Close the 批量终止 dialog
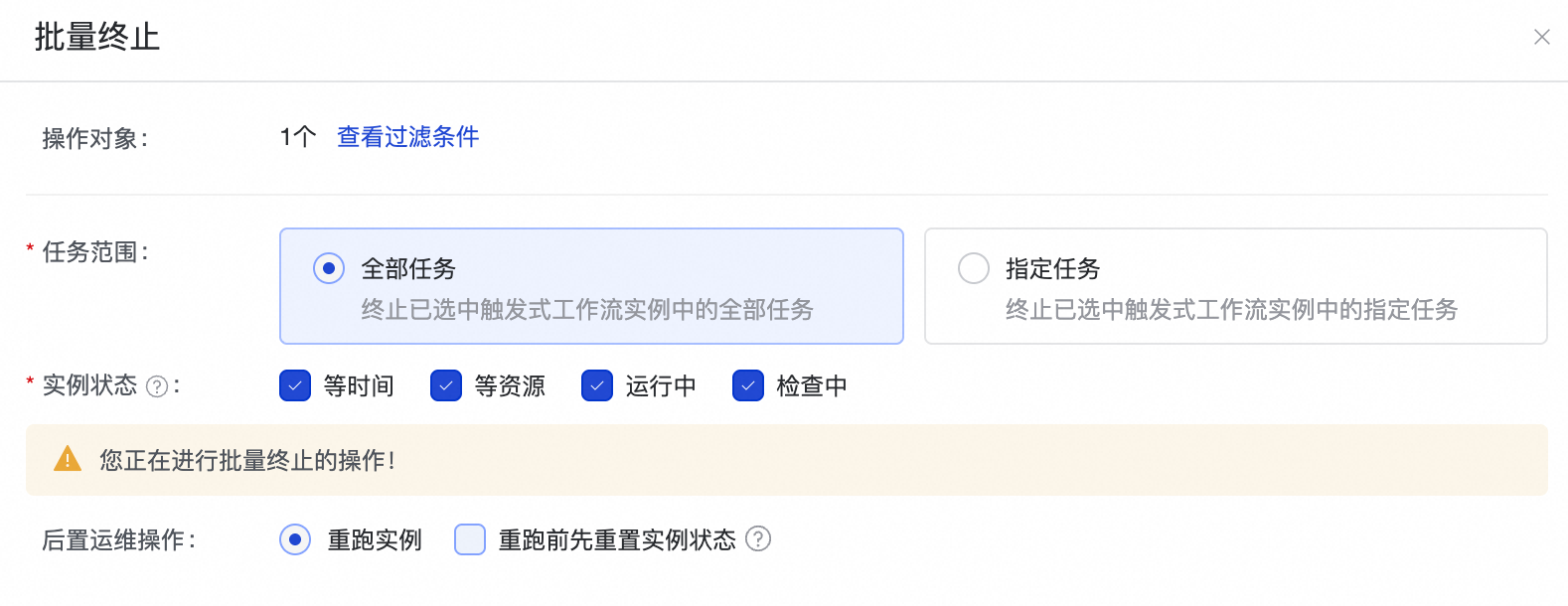 (1541, 37)
